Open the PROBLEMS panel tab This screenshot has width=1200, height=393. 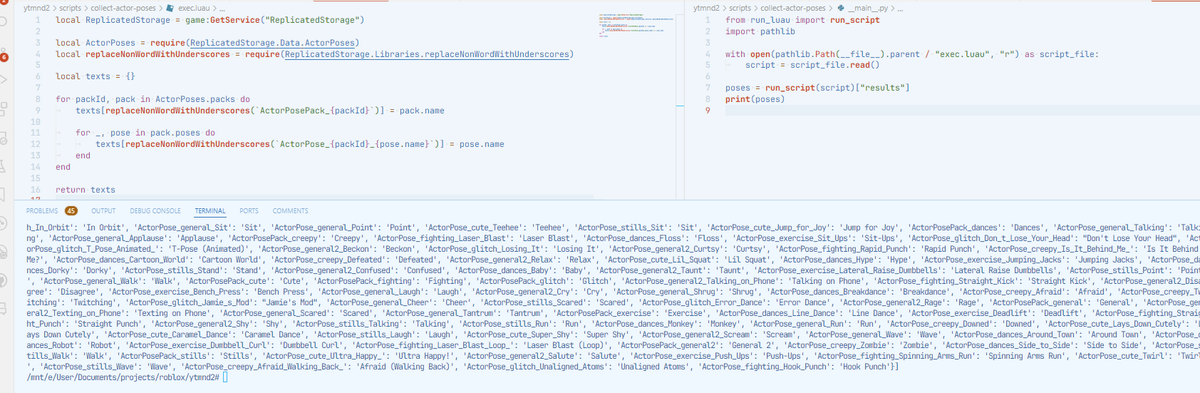[x=41, y=210]
